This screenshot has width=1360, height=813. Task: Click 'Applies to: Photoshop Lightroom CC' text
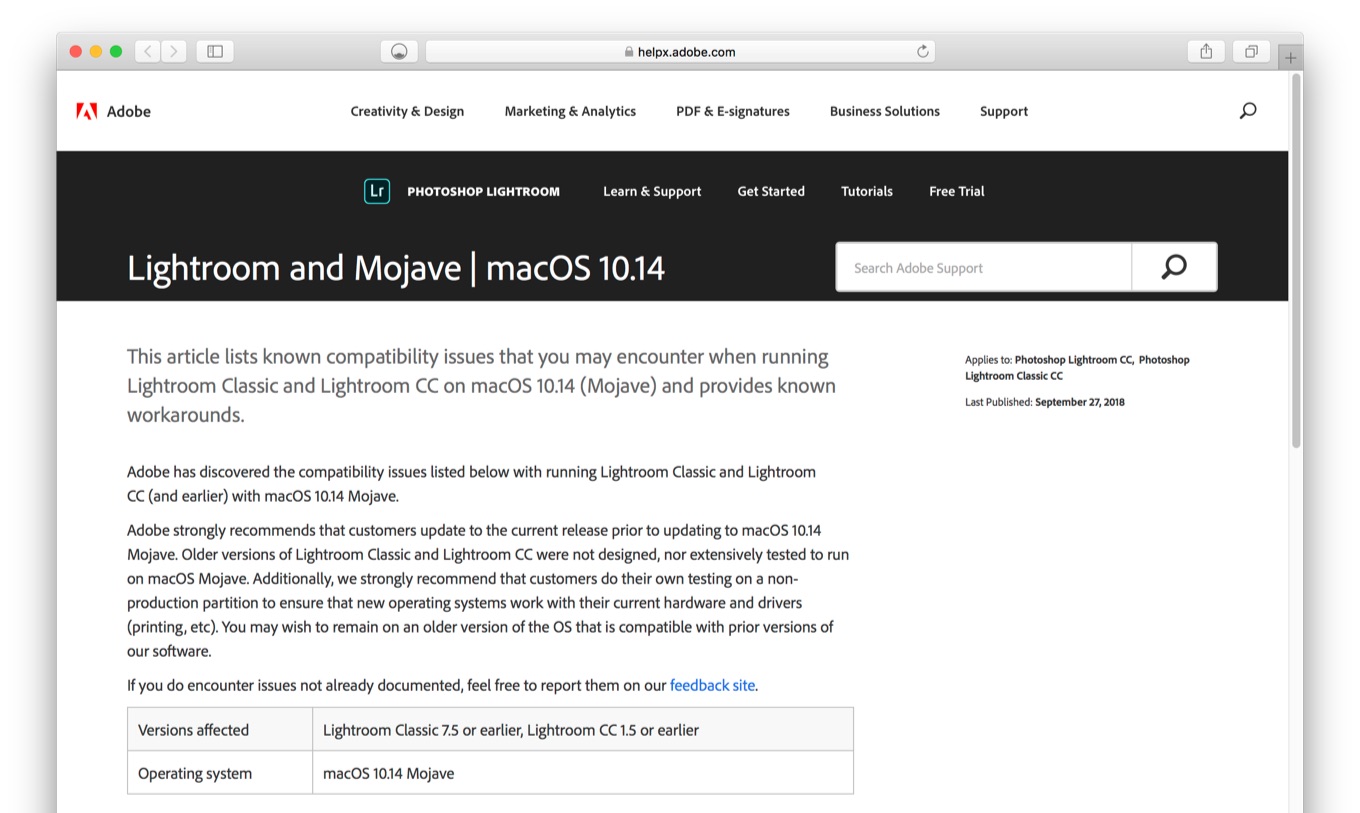pos(1049,359)
